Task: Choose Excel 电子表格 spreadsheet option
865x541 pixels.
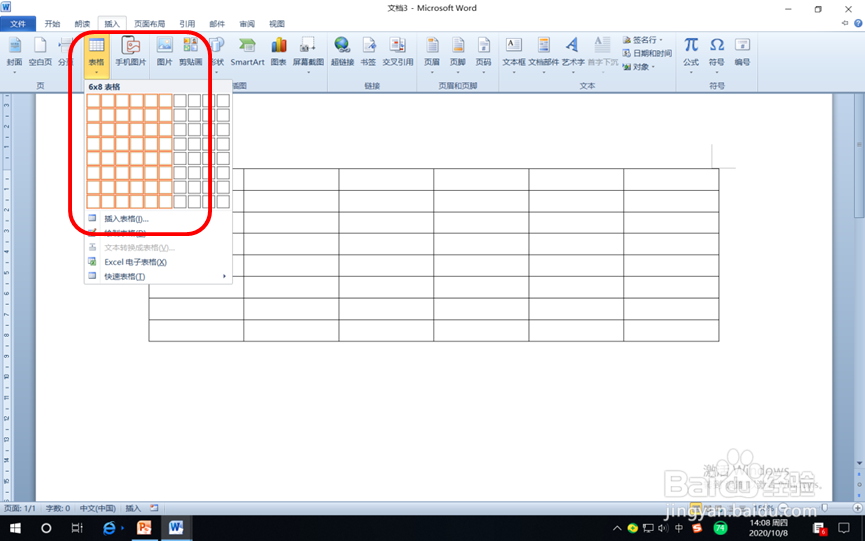Action: pos(158,262)
